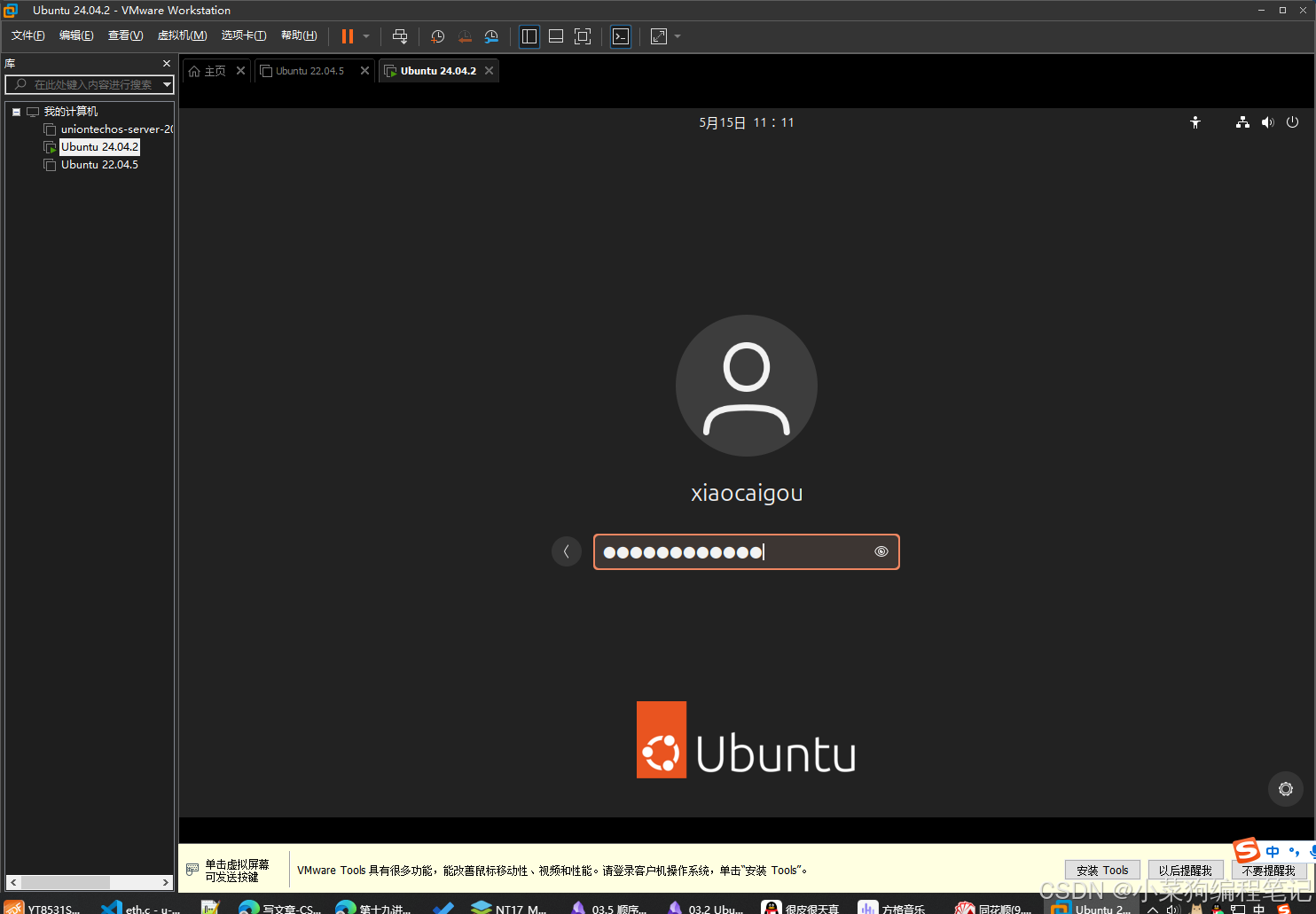Enter full screen mode
Screen dimensions: 1316x914
coord(583,36)
